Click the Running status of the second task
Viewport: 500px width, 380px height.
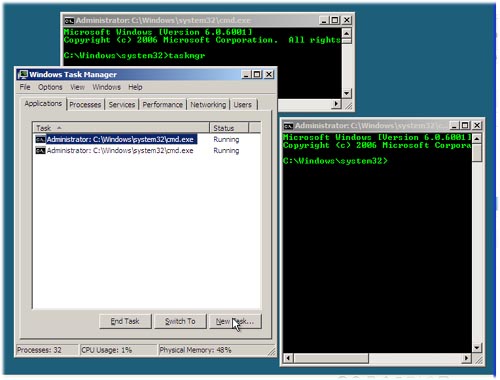tap(226, 151)
